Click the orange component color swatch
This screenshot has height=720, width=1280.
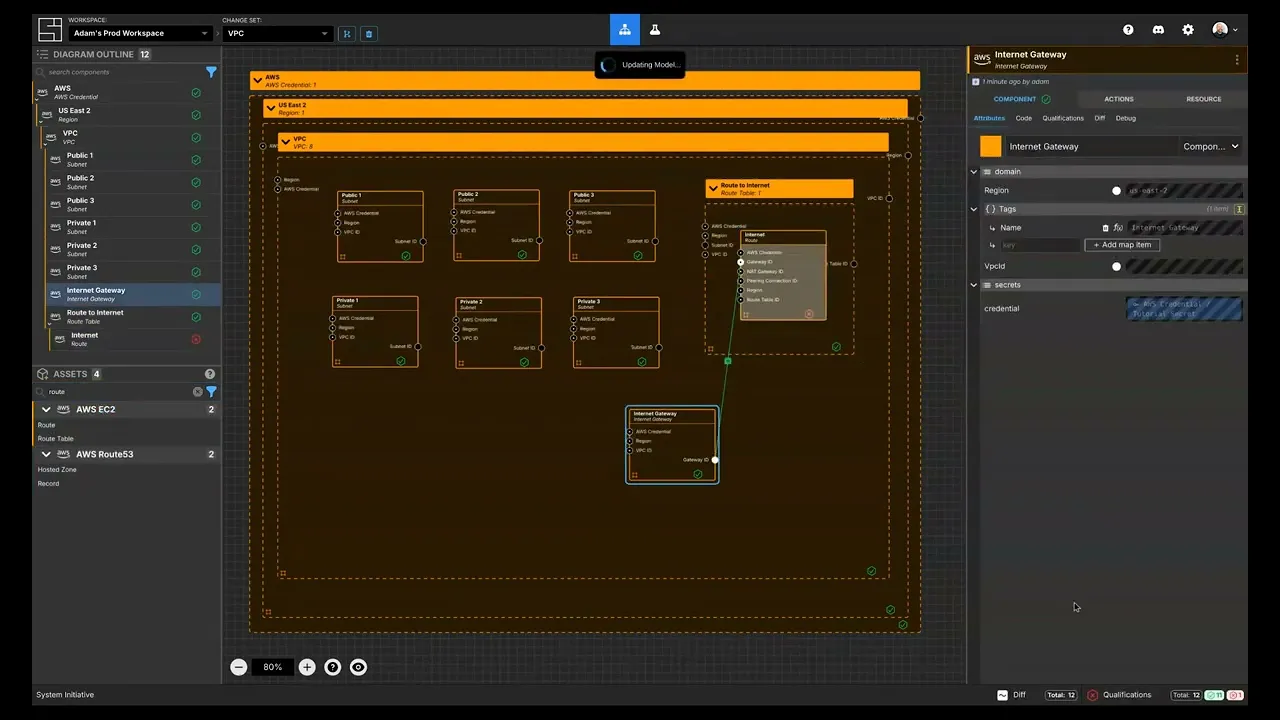coord(990,147)
